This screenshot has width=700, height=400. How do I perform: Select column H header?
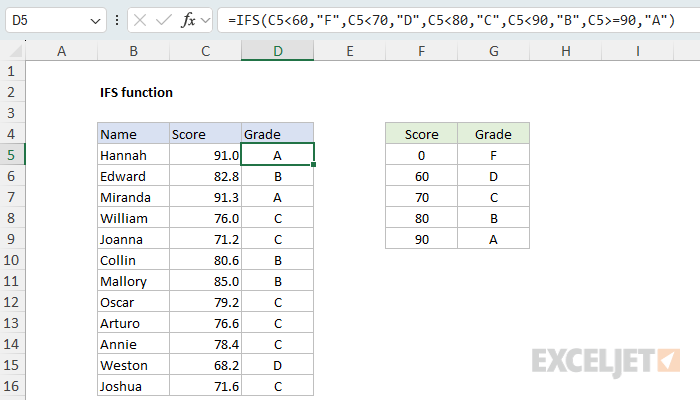(x=566, y=51)
